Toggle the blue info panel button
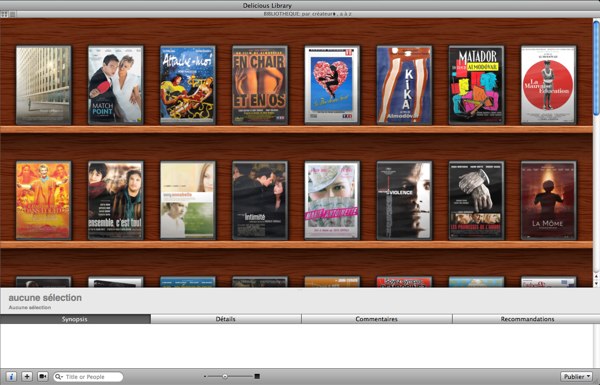This screenshot has width=600, height=385. tap(11, 377)
